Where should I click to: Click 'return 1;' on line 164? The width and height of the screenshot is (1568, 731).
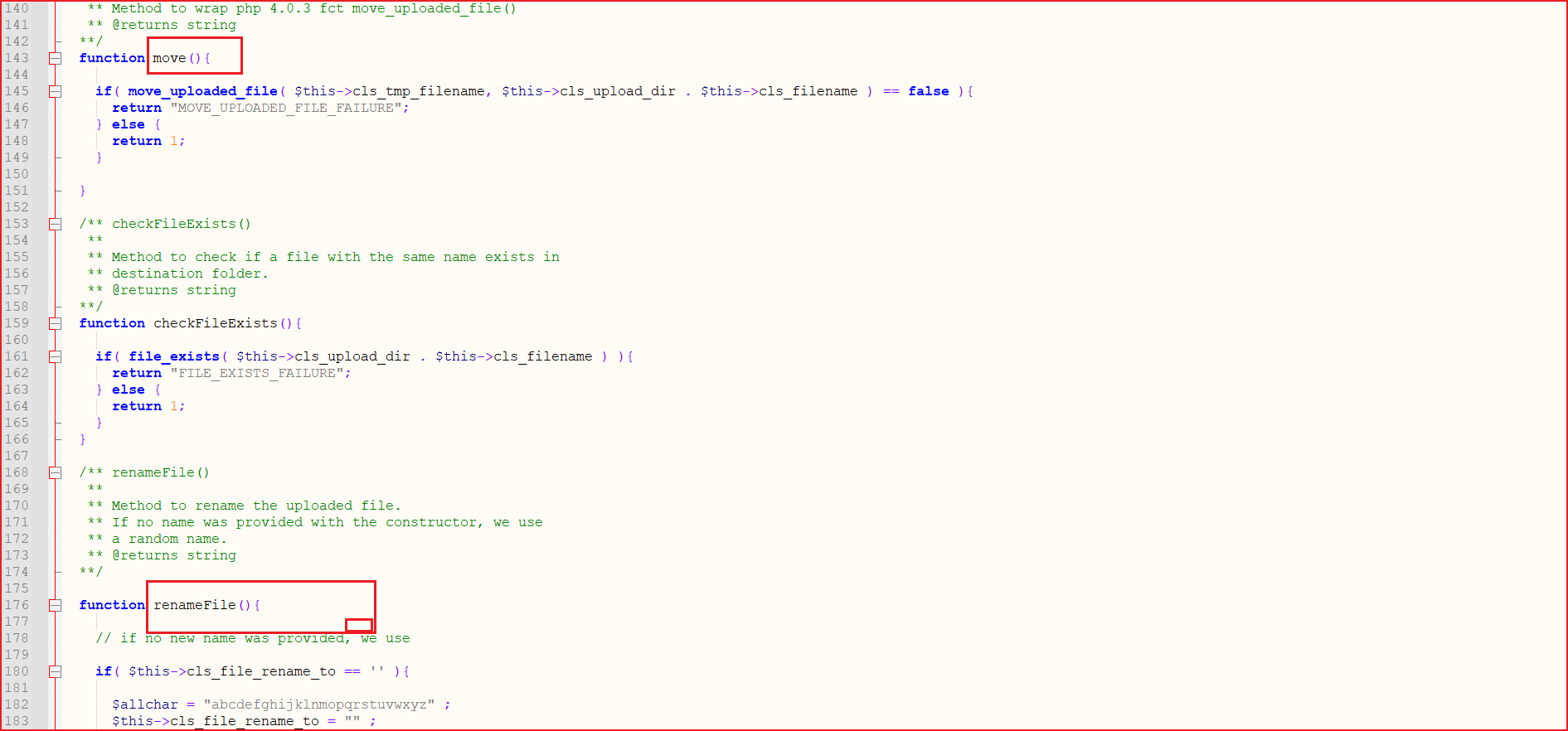click(x=148, y=406)
